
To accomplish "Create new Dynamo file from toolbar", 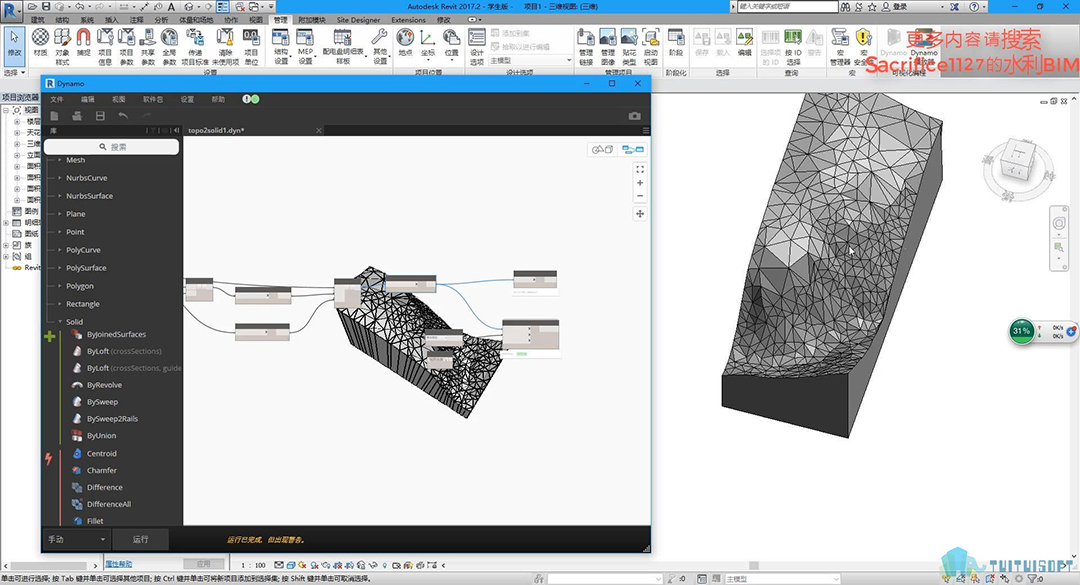I will pos(56,116).
